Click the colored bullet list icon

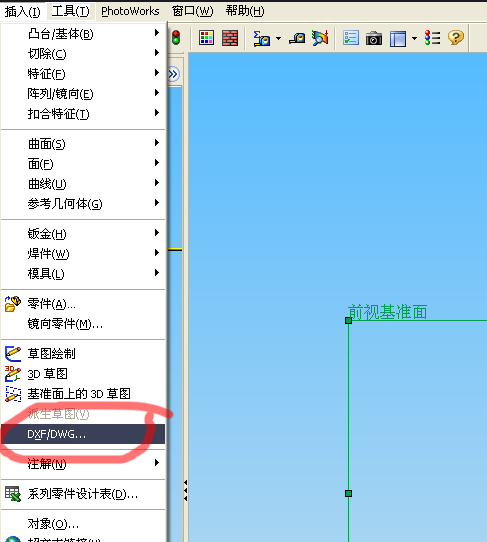point(432,38)
